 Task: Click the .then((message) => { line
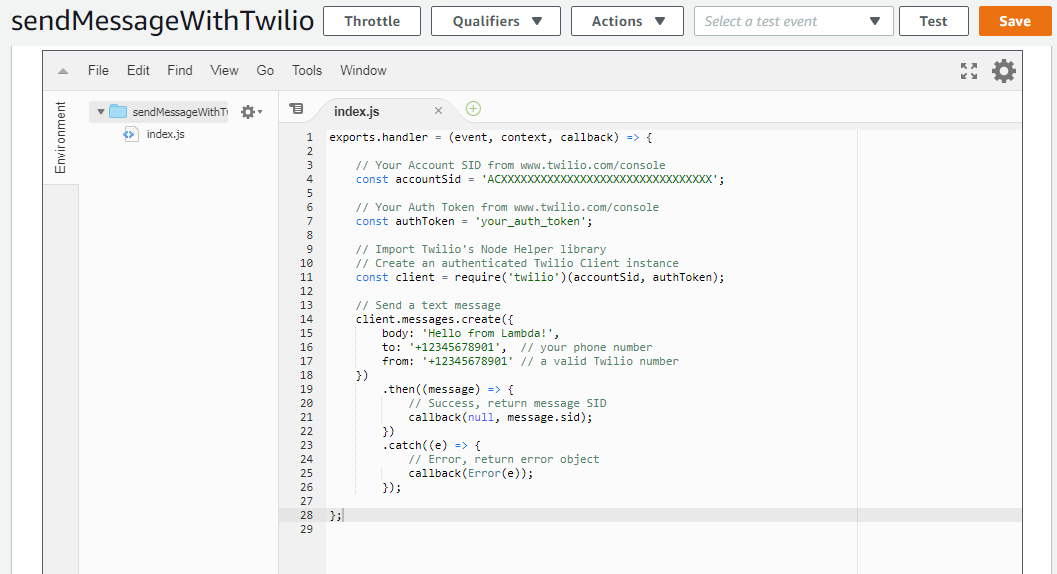pos(448,389)
